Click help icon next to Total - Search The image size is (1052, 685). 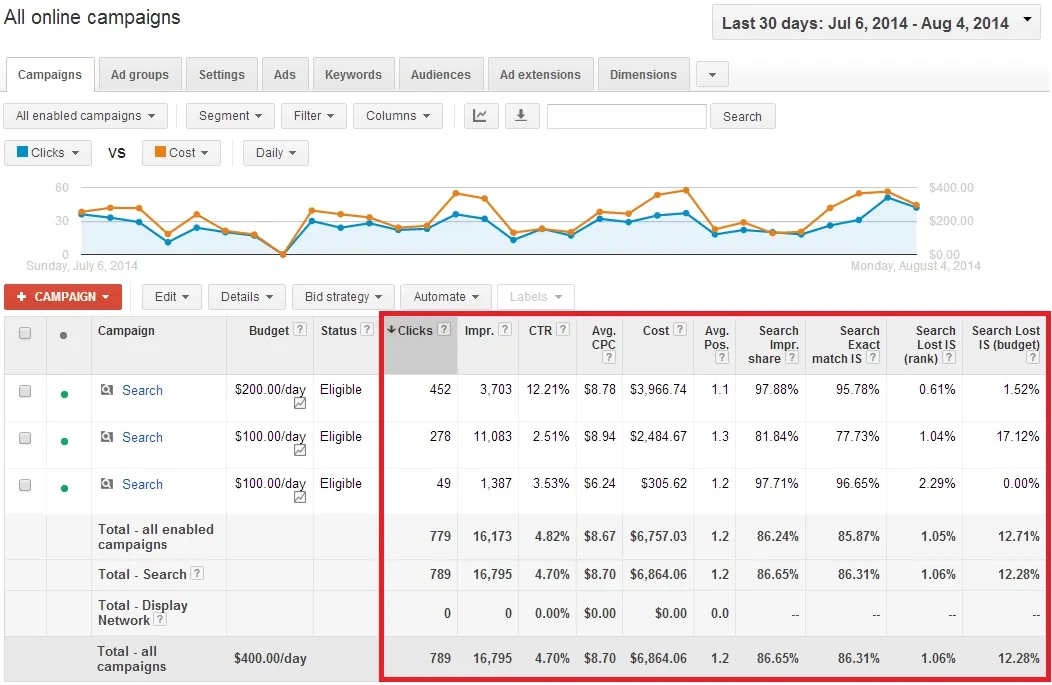(198, 574)
